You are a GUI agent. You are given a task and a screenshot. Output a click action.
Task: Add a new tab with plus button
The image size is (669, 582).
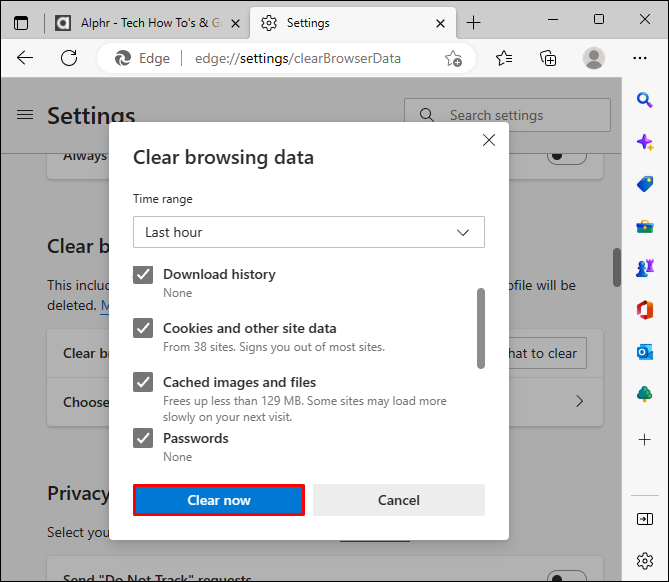pyautogui.click(x=474, y=22)
